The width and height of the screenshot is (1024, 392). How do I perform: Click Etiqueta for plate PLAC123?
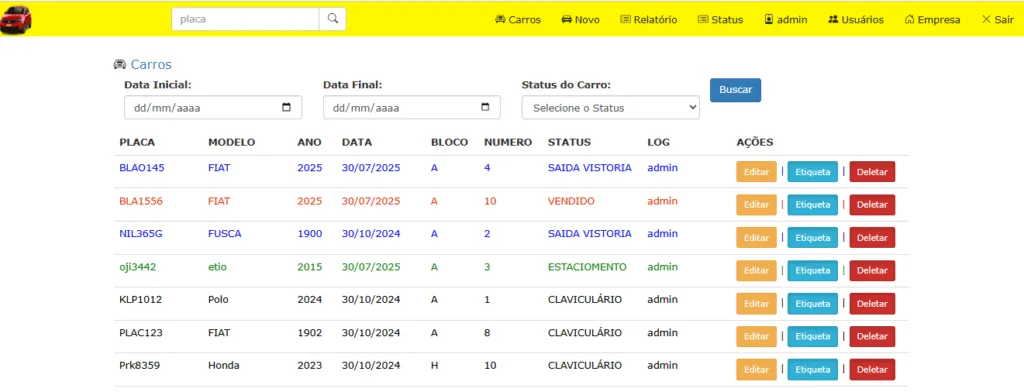812,336
